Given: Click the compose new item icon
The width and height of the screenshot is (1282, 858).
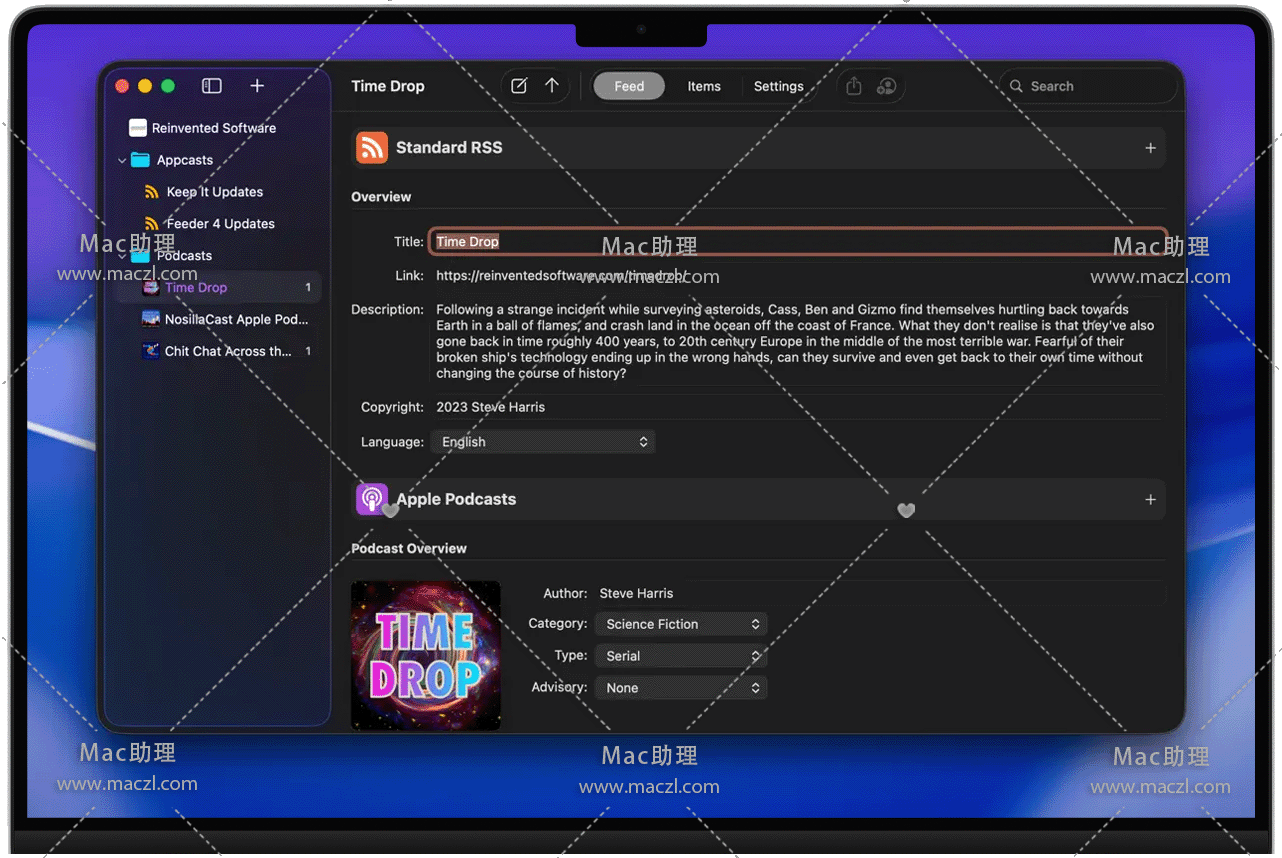Looking at the screenshot, I should (x=519, y=86).
